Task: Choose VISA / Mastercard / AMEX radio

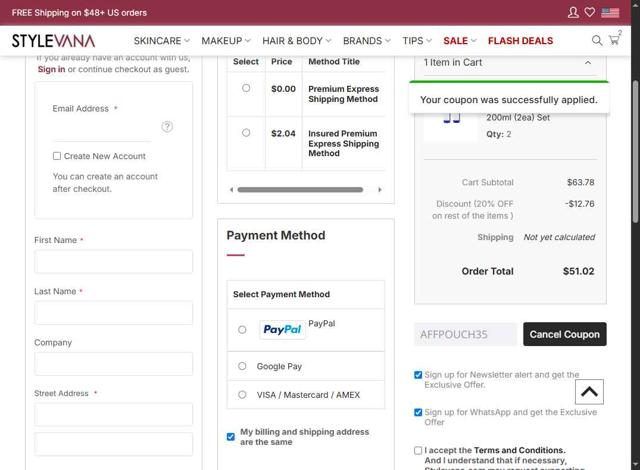Action: [242, 395]
